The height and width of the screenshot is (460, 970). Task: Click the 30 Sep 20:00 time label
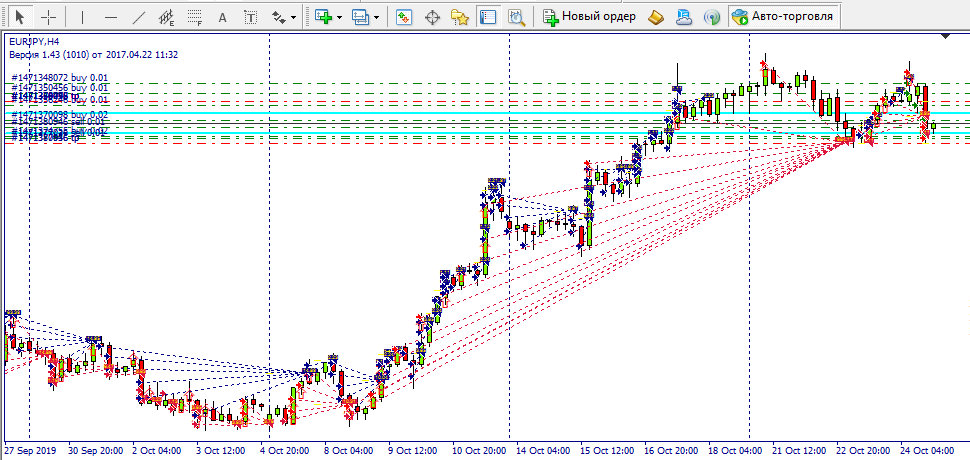(95, 450)
